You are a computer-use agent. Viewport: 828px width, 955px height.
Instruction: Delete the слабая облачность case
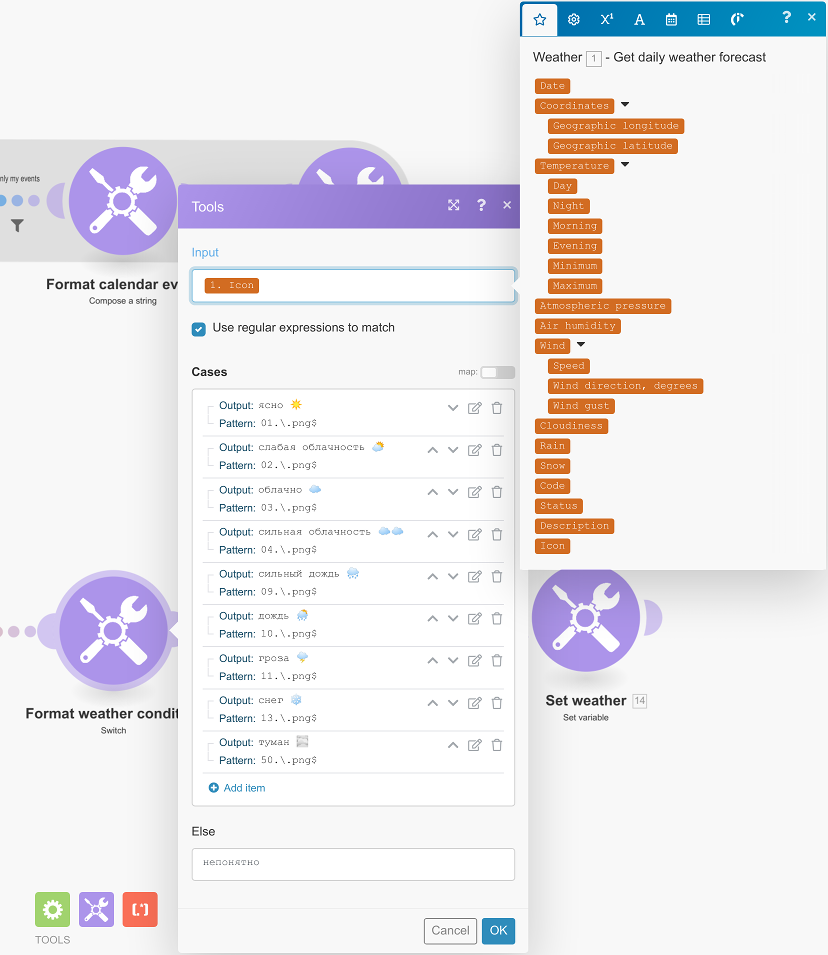coord(497,450)
